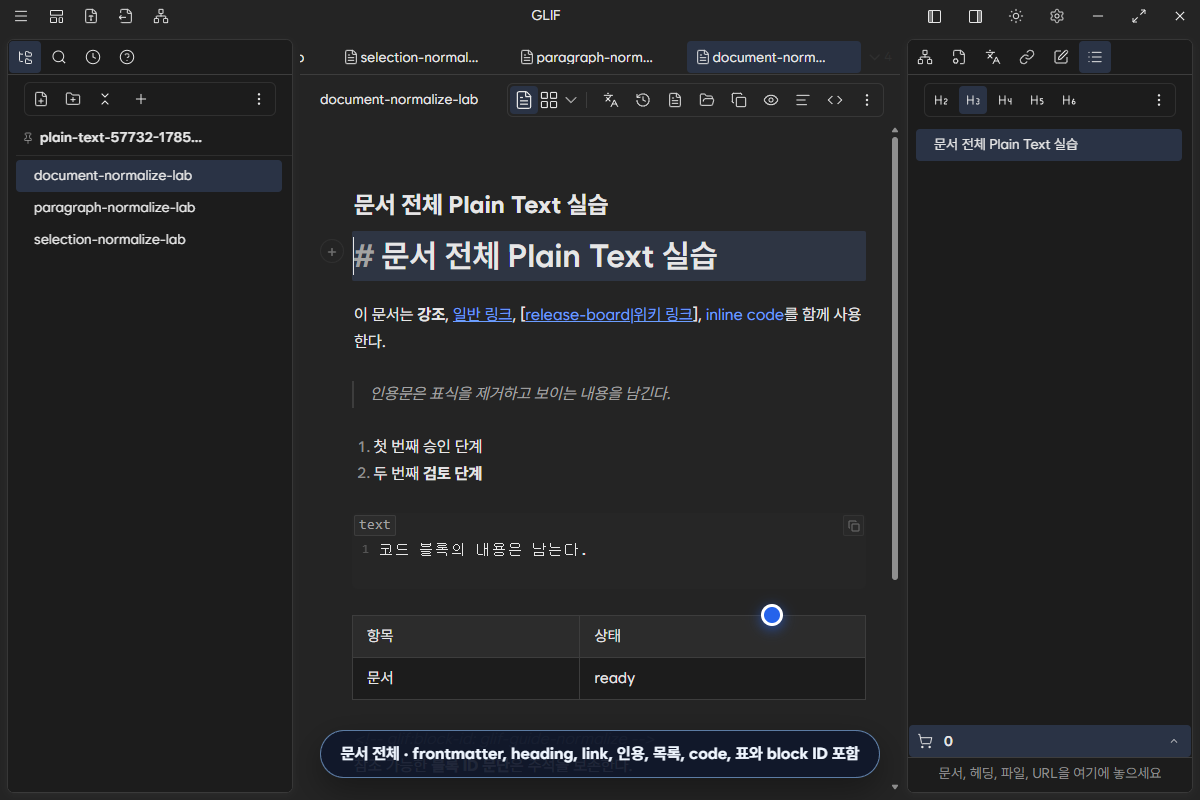
Task: Open recent history clock in left sidebar
Action: tap(93, 57)
